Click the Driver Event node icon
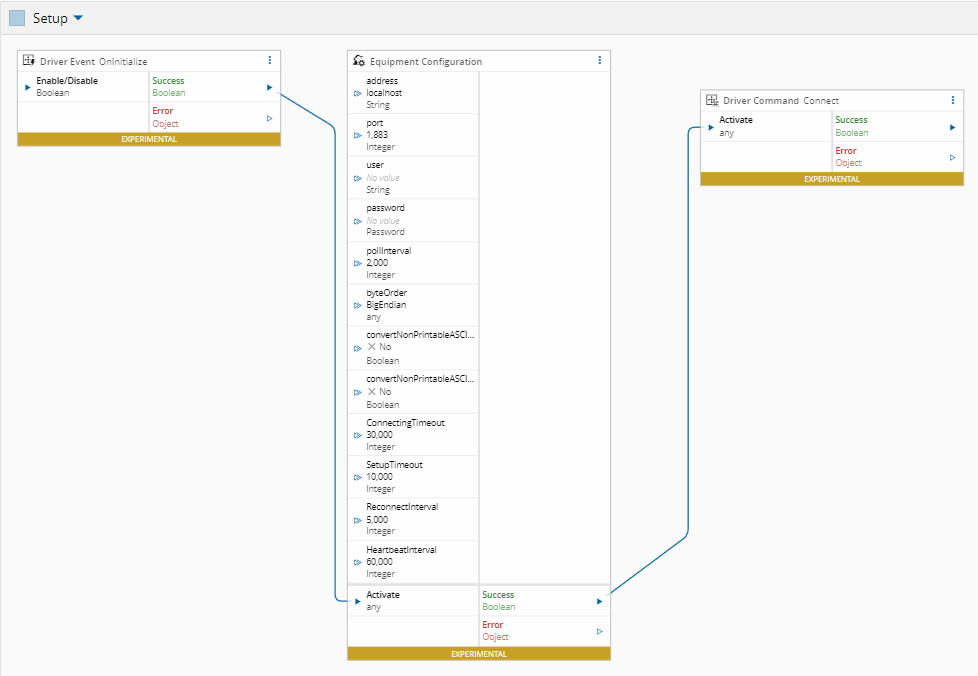978x676 pixels. [x=28, y=60]
